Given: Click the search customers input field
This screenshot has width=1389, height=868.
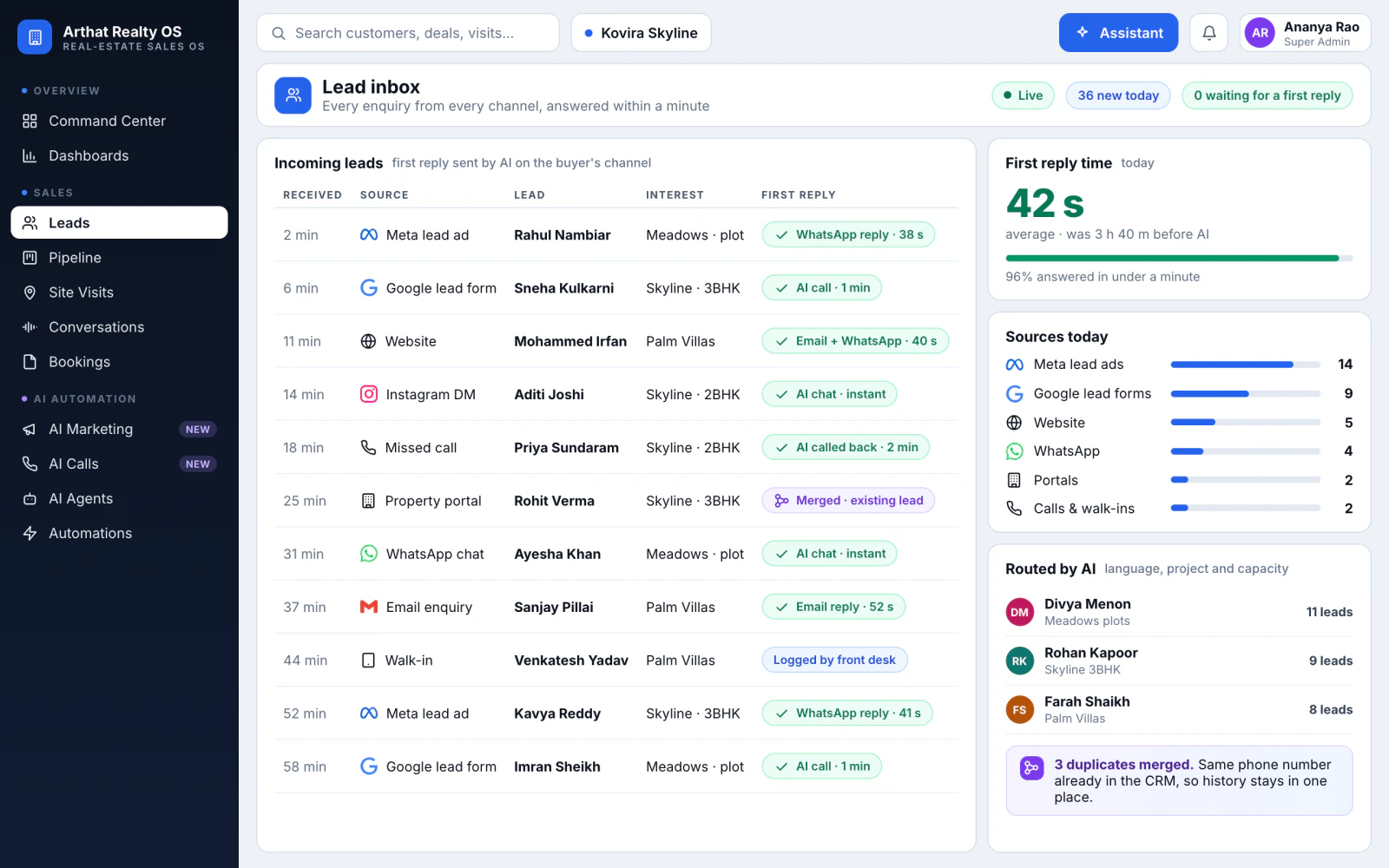Looking at the screenshot, I should (x=408, y=33).
